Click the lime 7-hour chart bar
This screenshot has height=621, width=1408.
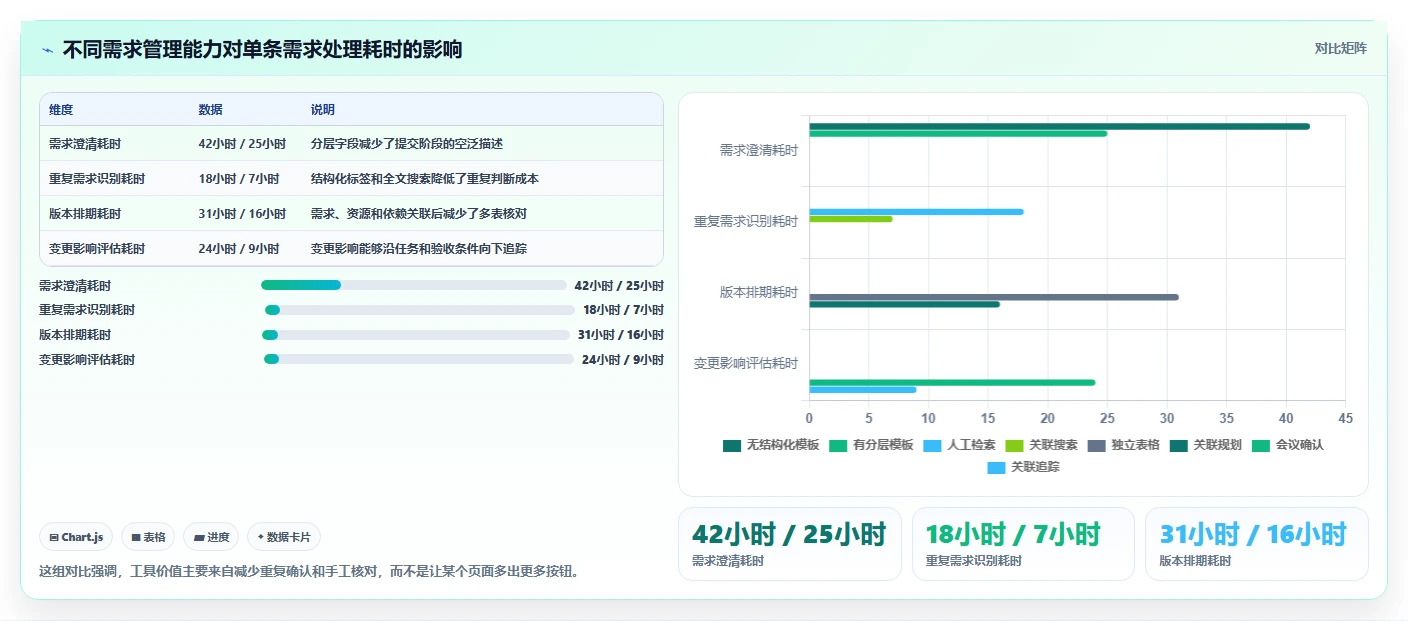click(x=851, y=219)
